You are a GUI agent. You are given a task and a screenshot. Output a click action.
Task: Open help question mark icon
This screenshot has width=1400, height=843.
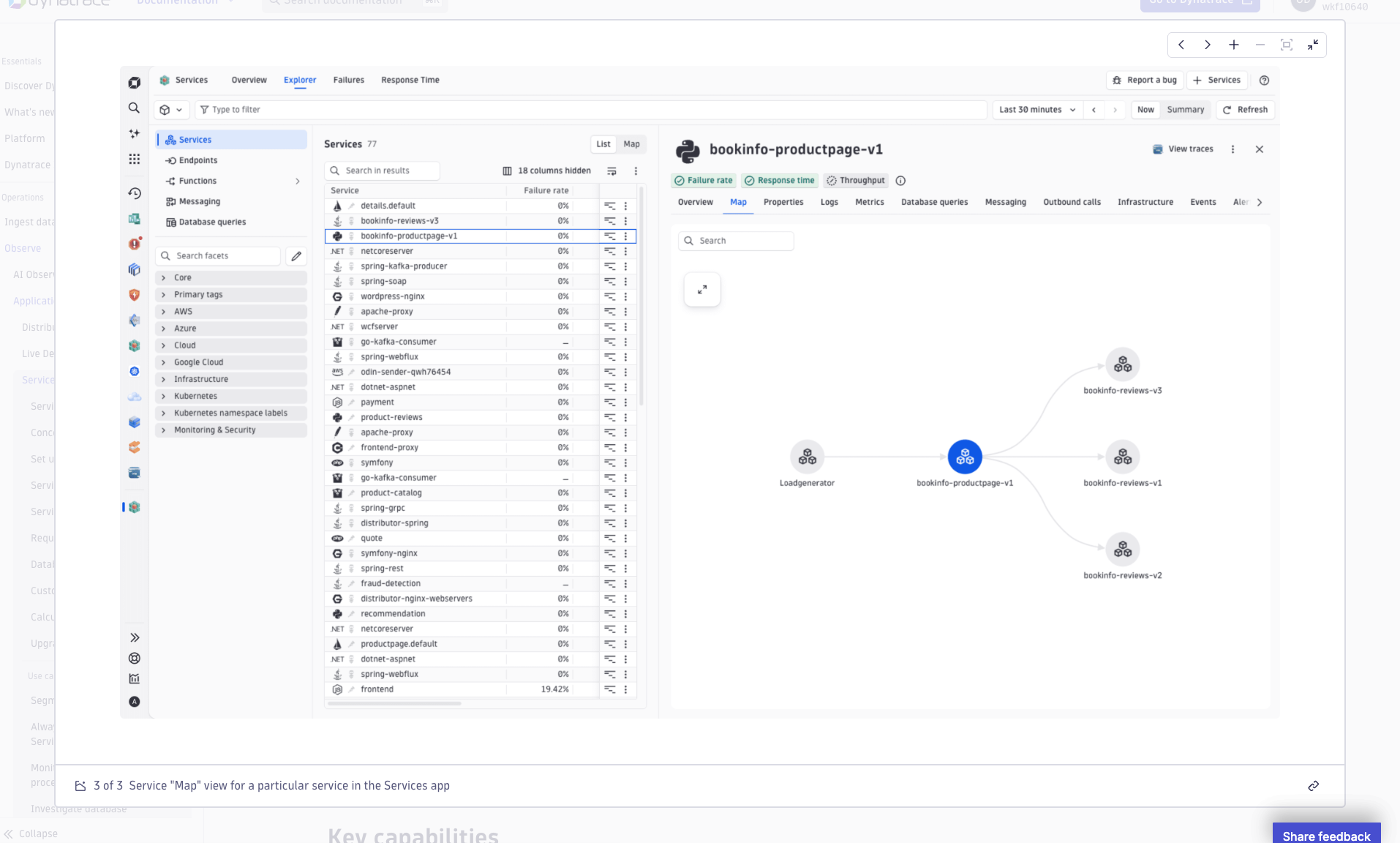[x=1264, y=80]
